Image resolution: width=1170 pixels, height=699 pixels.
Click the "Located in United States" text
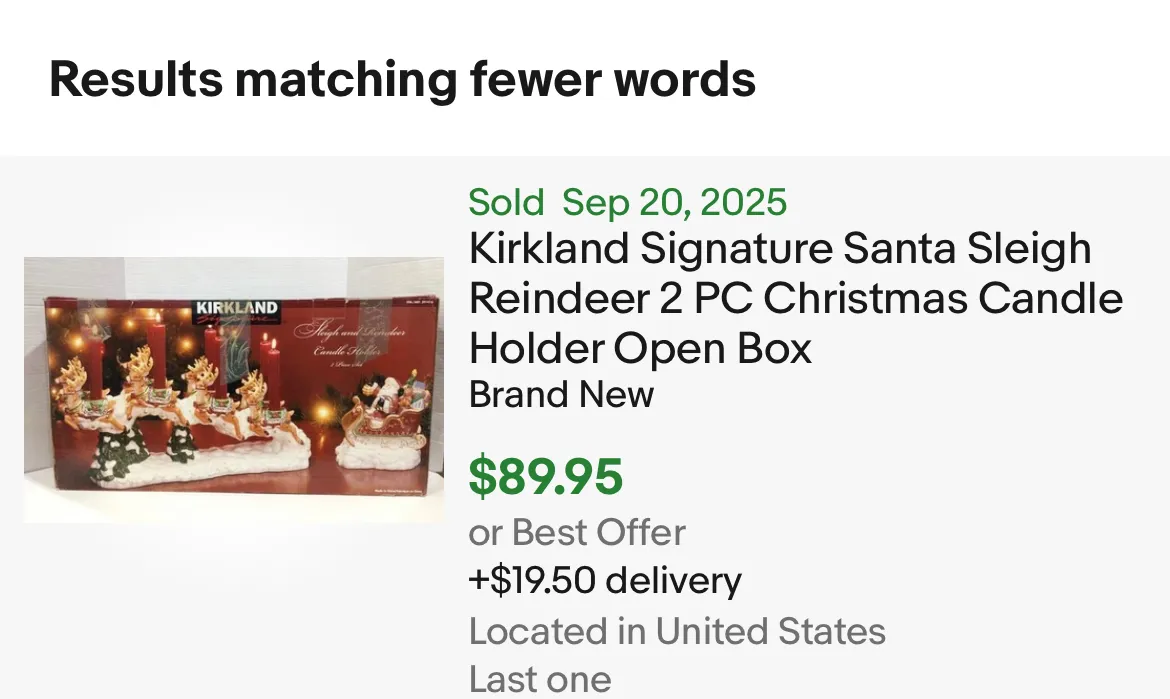pyautogui.click(x=677, y=631)
